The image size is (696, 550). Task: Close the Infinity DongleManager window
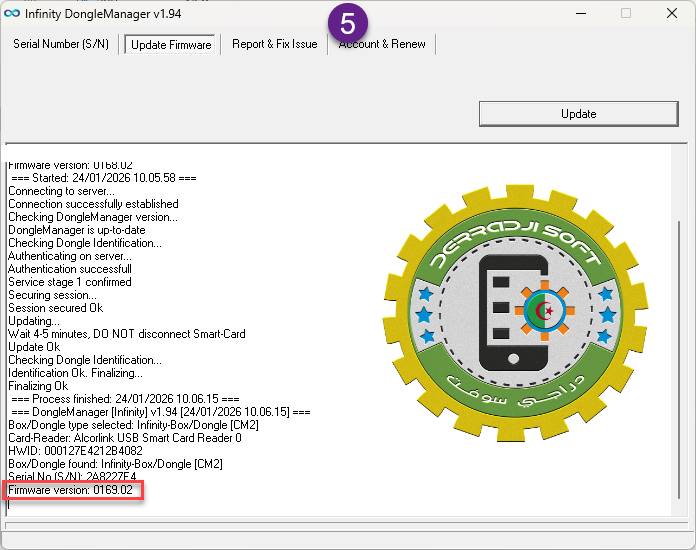coord(672,13)
